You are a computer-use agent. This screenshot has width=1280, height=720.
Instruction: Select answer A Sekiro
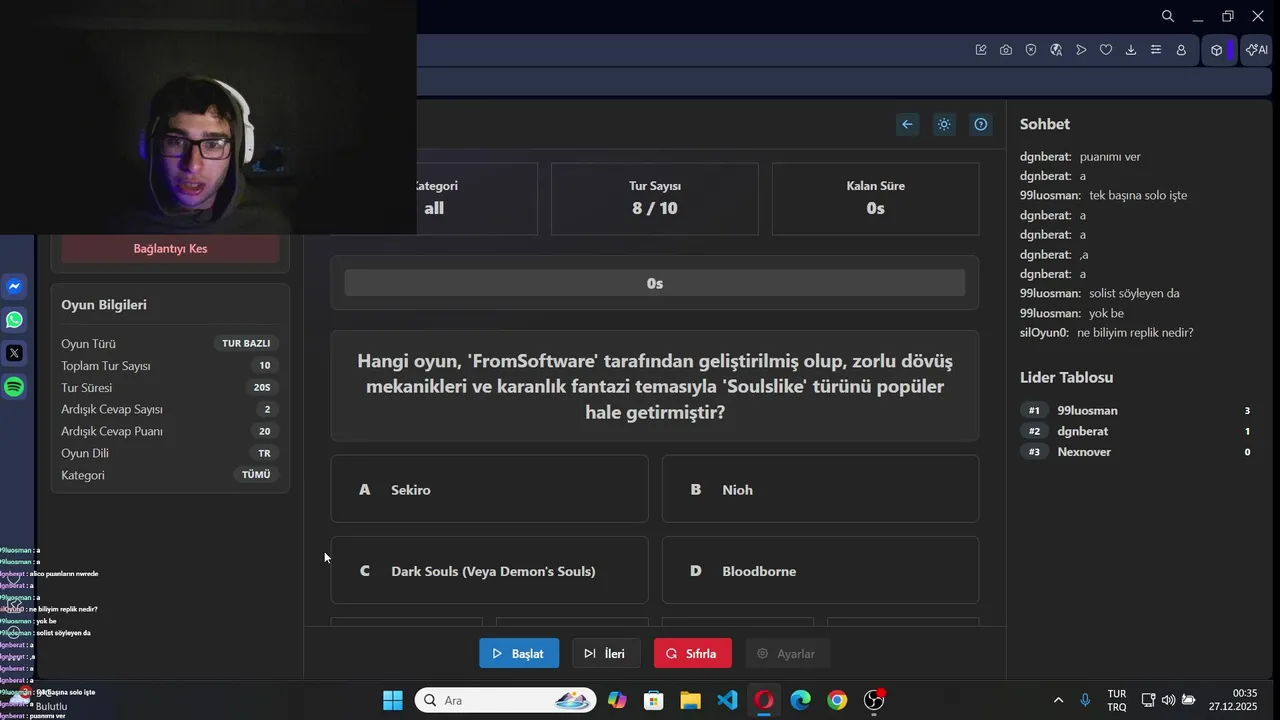pyautogui.click(x=489, y=489)
